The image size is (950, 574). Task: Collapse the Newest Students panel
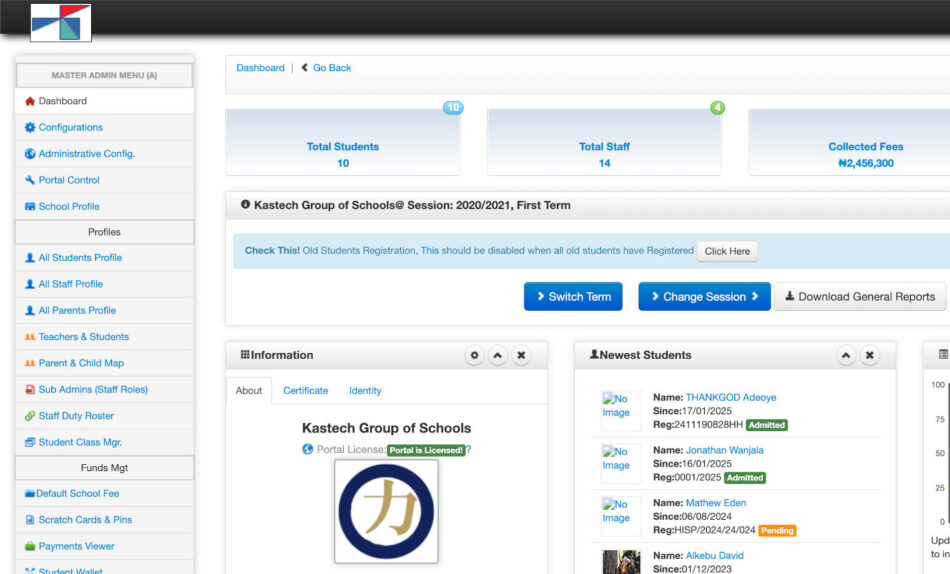click(x=846, y=355)
